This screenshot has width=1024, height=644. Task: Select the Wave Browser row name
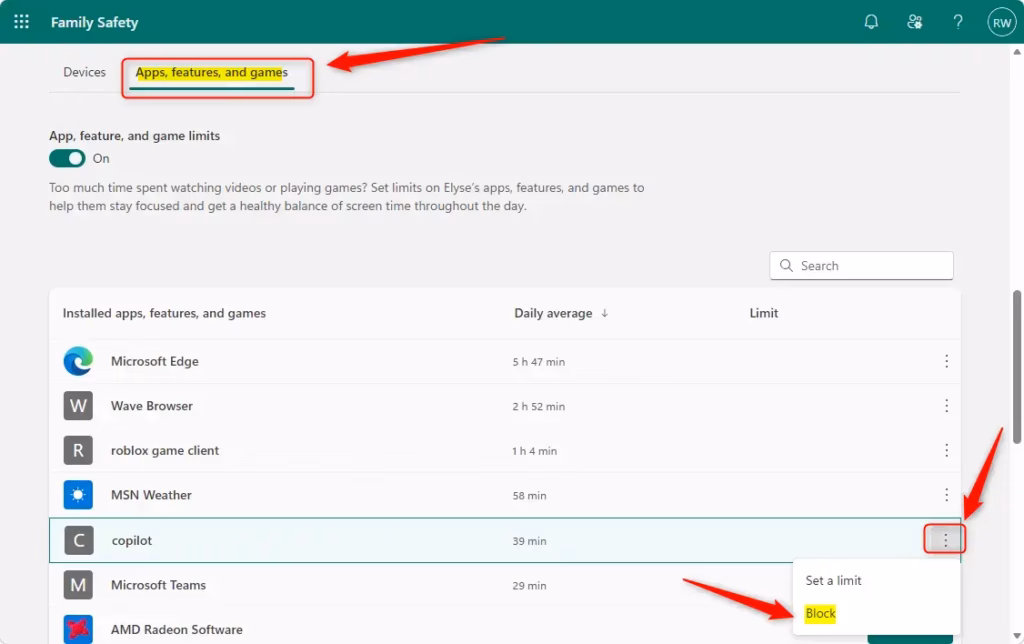point(152,406)
